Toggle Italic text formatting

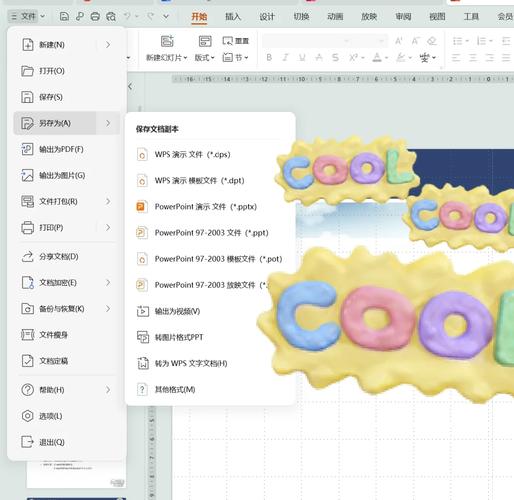285,58
